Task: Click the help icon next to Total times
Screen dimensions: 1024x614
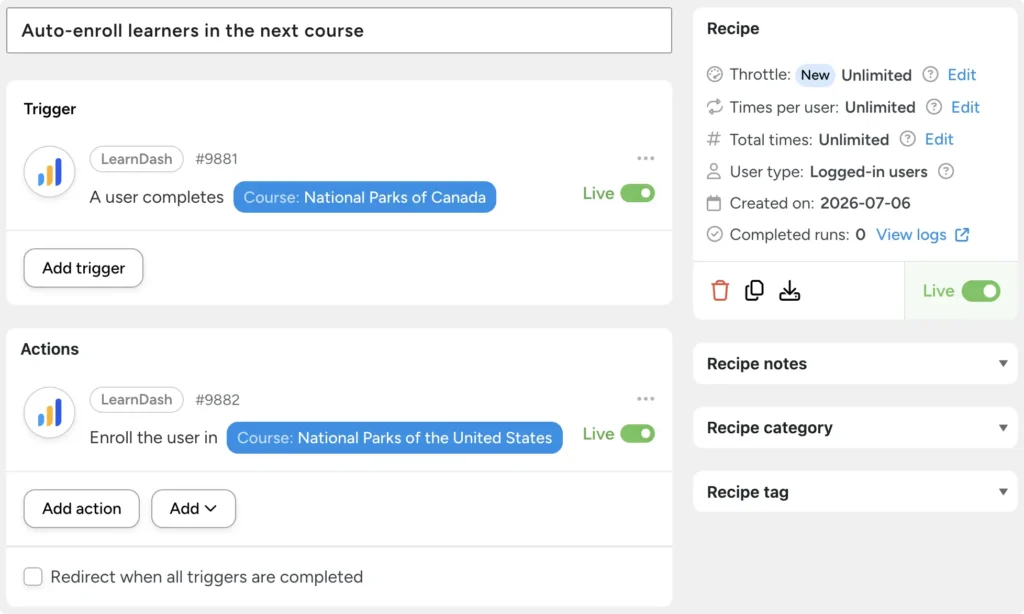Action: pos(907,138)
